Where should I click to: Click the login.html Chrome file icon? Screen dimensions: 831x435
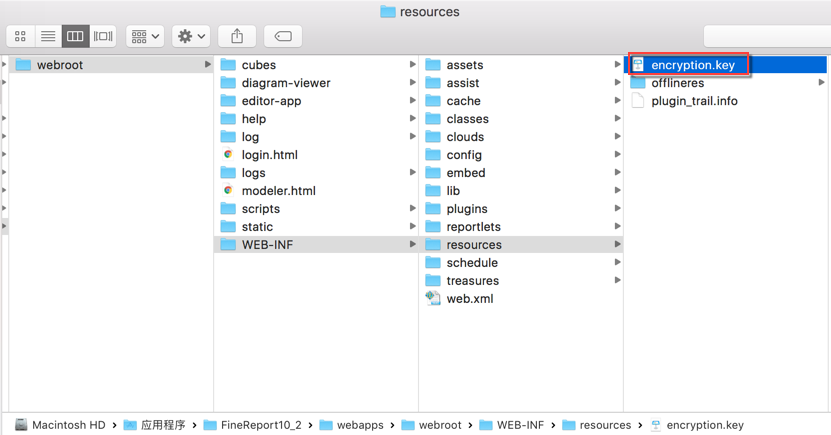pos(228,155)
